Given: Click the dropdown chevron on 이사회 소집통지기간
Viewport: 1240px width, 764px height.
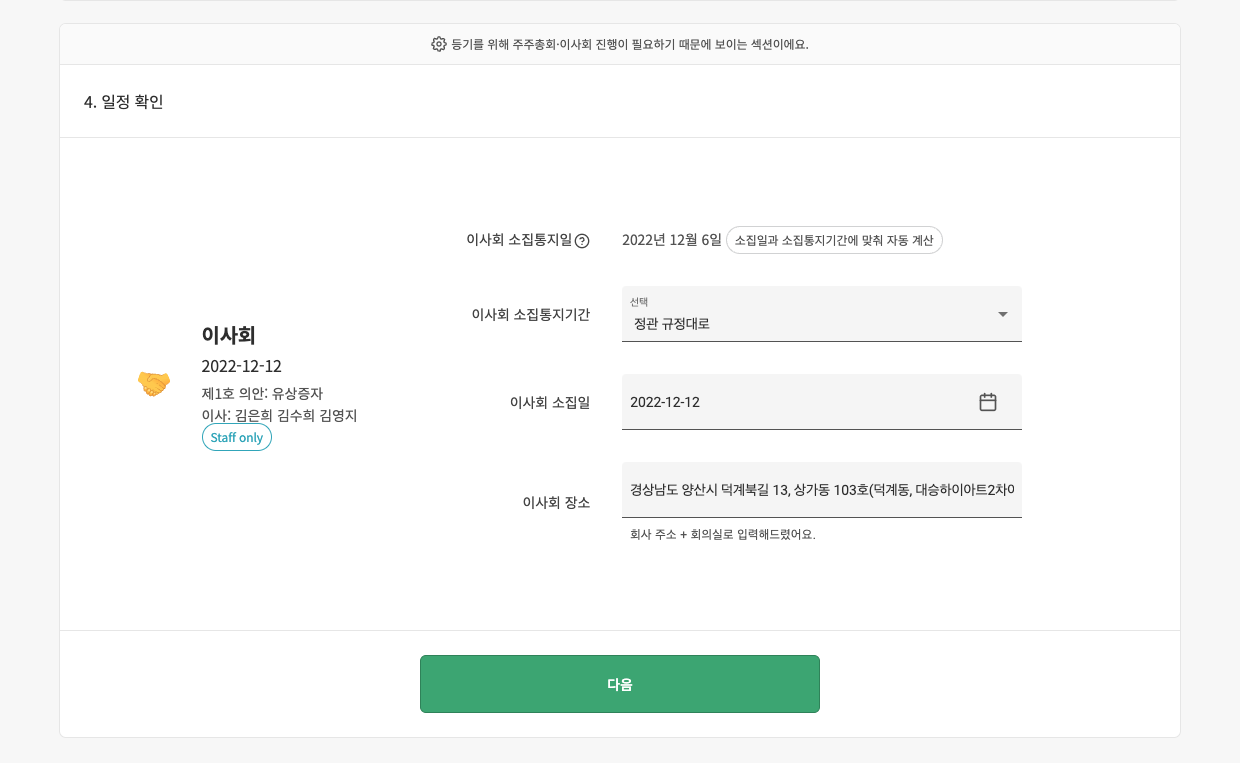Looking at the screenshot, I should [1002, 314].
